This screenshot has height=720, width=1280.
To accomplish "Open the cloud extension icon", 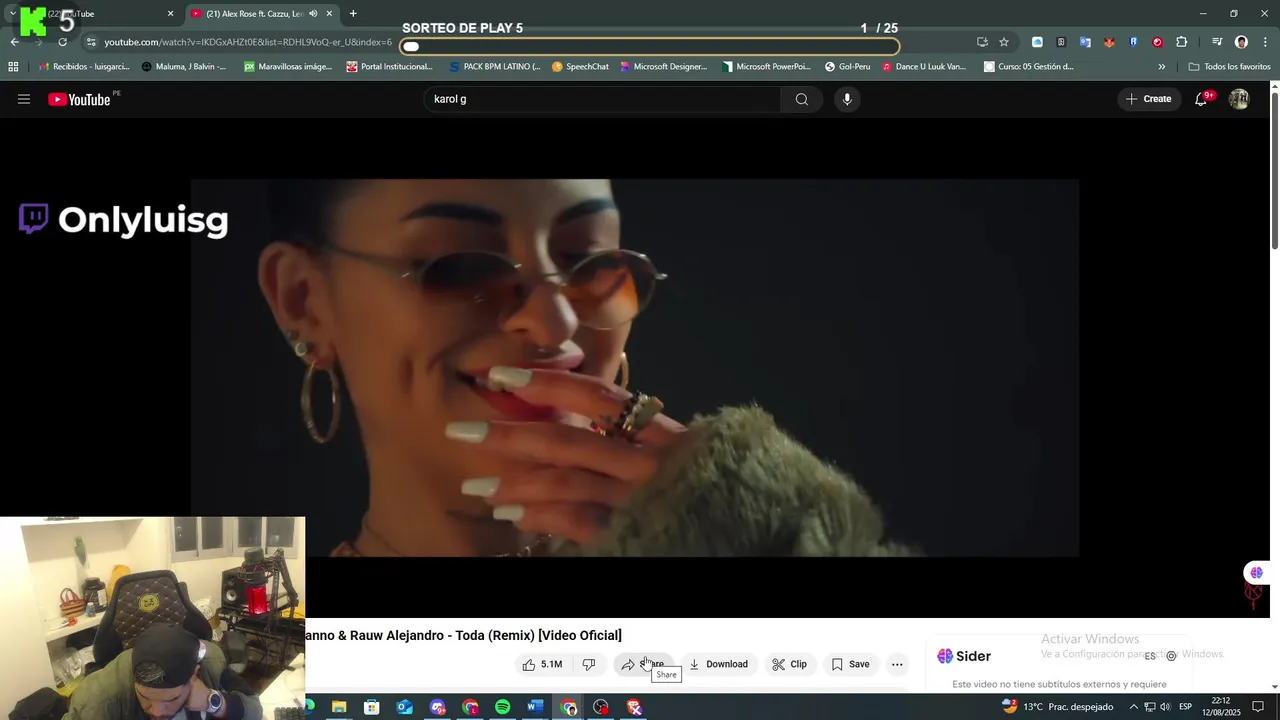I will coord(1037,42).
